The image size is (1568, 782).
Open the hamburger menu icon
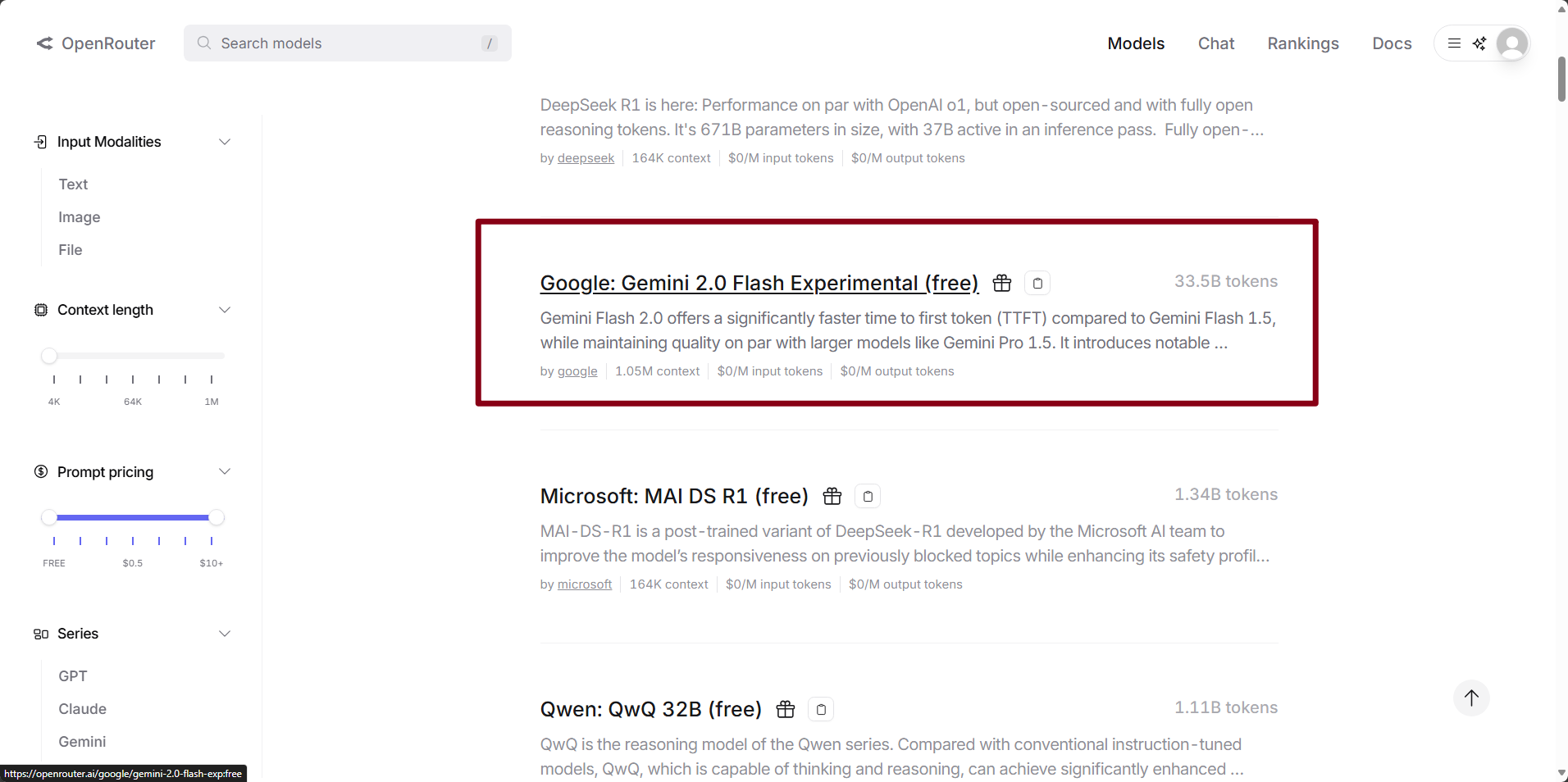pyautogui.click(x=1454, y=43)
